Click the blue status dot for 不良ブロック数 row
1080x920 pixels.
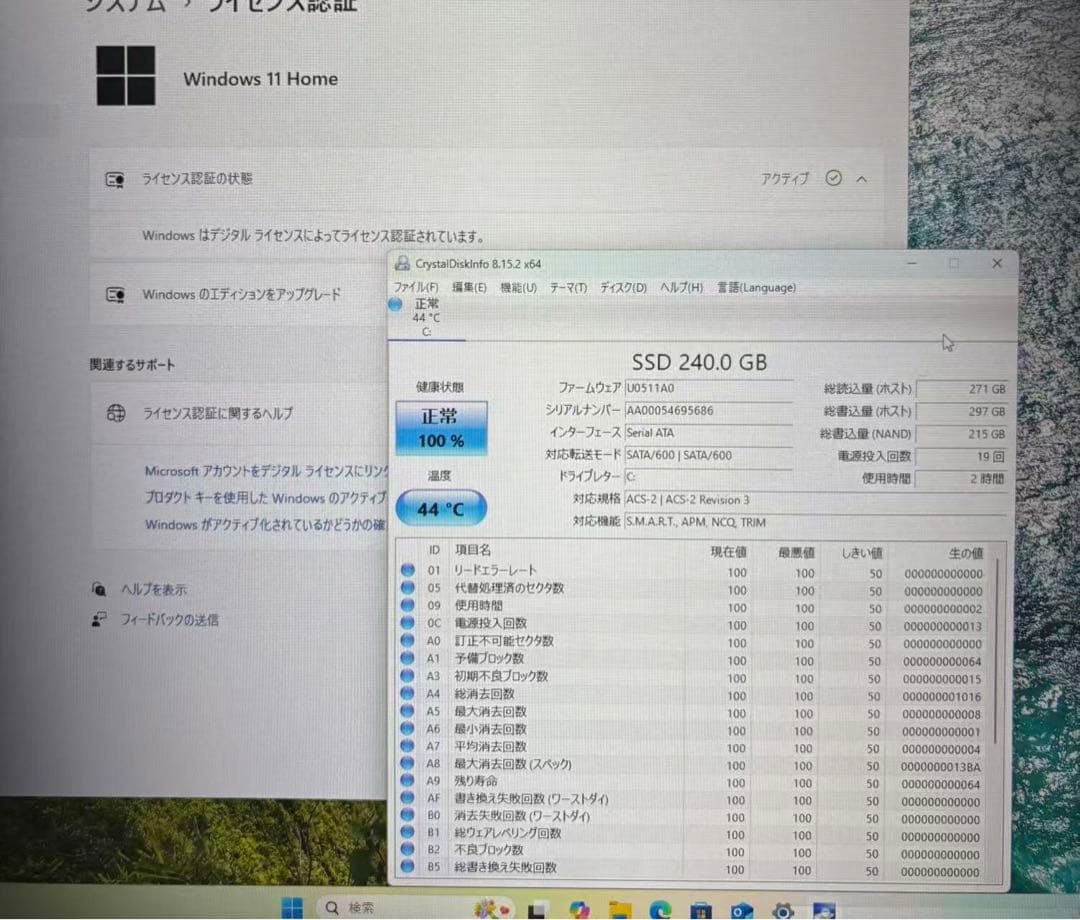coord(406,850)
